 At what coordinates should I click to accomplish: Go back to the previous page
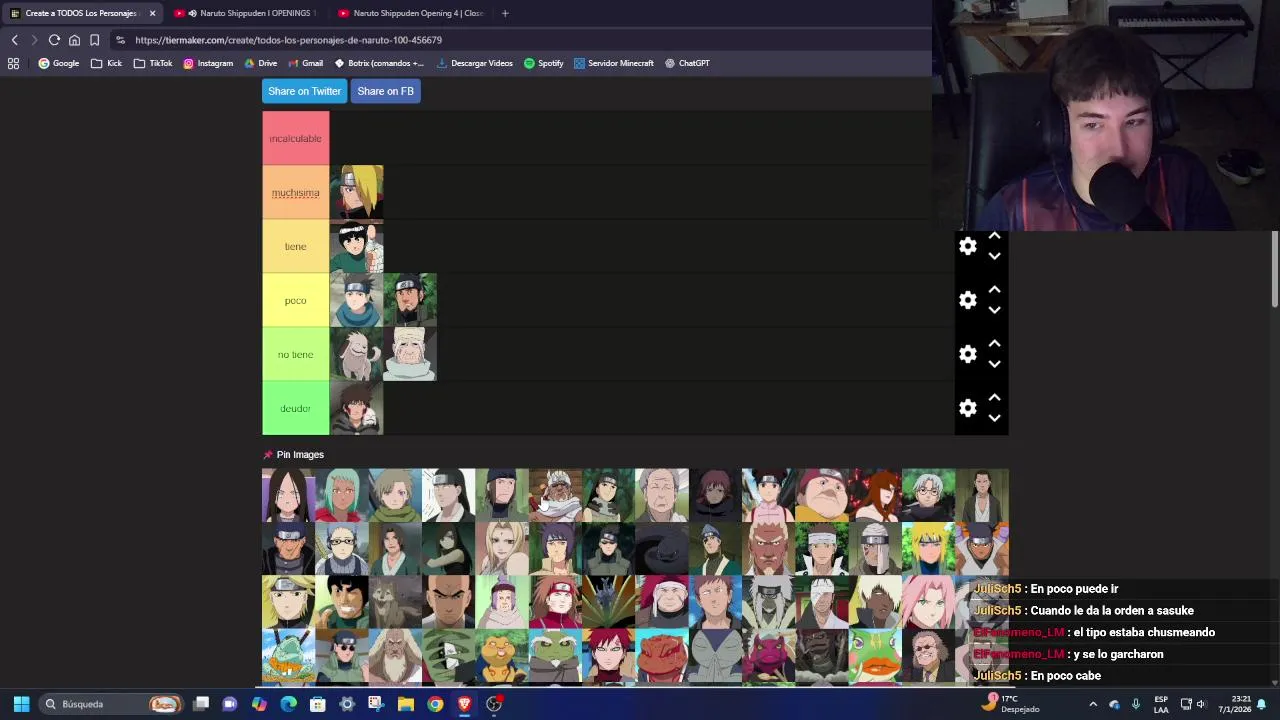(15, 40)
